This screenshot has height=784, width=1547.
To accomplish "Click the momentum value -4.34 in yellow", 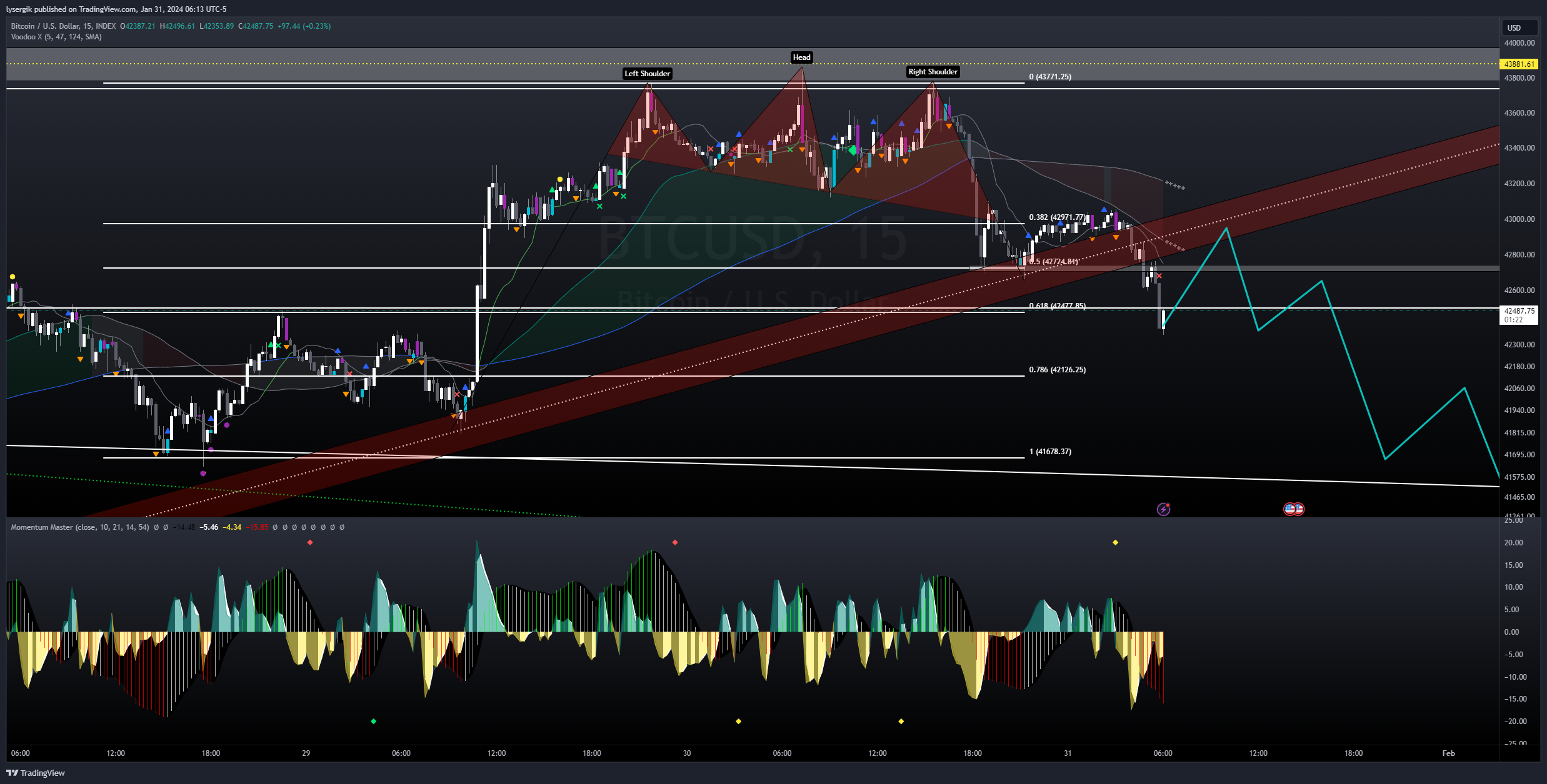I will [x=232, y=527].
